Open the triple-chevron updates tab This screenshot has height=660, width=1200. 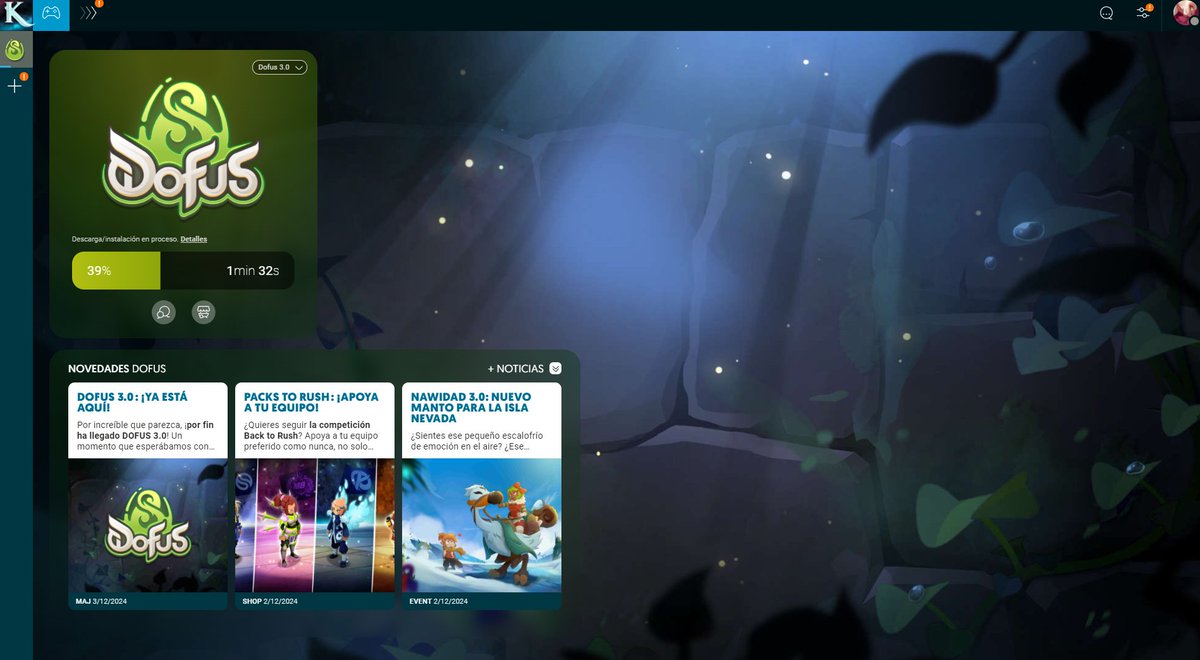pos(89,13)
